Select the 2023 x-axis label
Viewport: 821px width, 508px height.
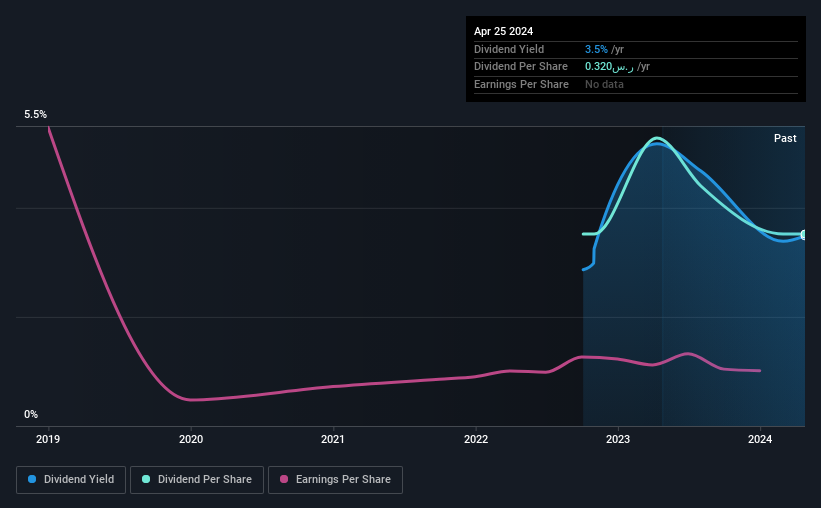coord(618,439)
